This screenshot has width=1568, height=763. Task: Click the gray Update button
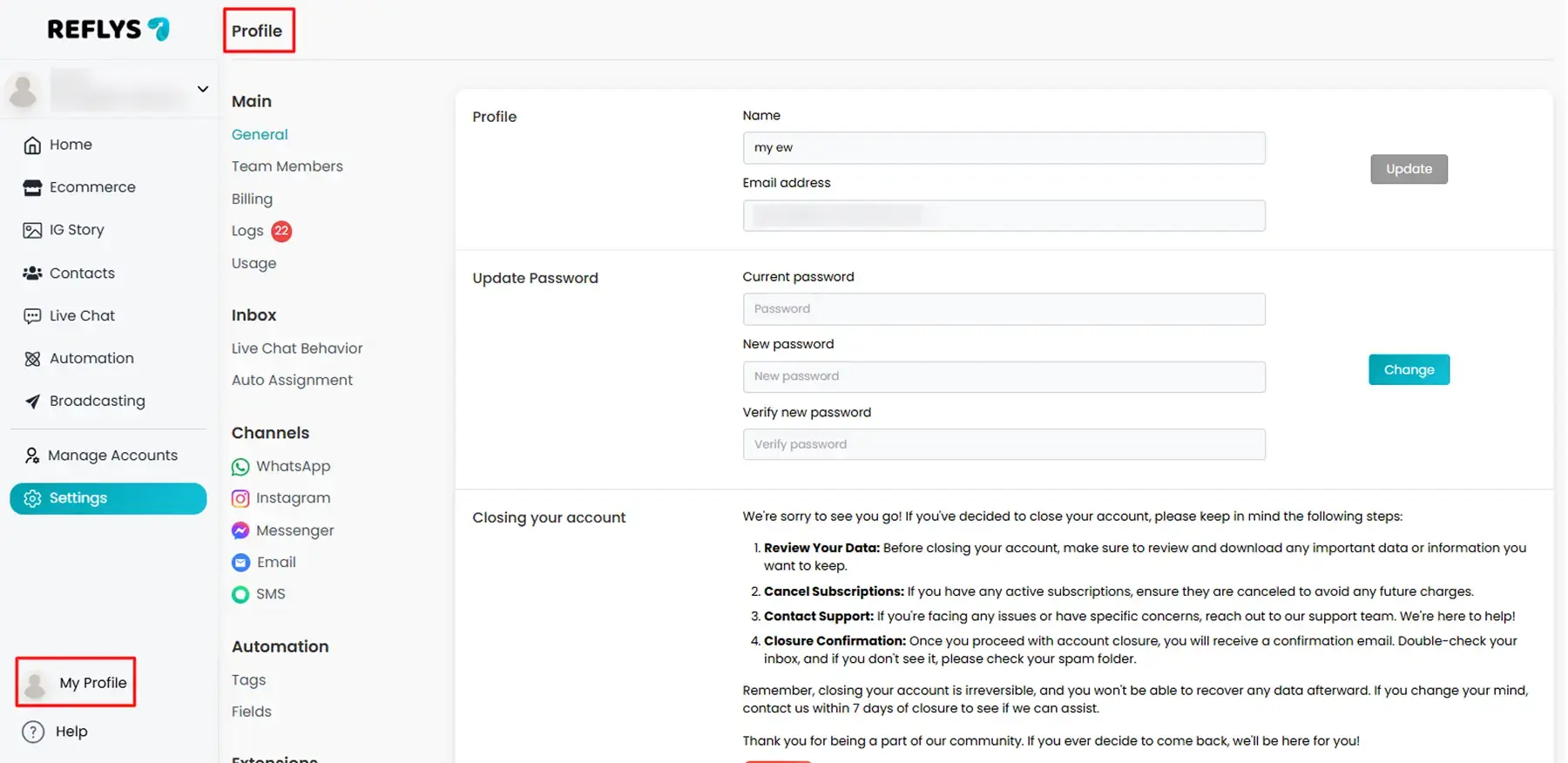1408,169
